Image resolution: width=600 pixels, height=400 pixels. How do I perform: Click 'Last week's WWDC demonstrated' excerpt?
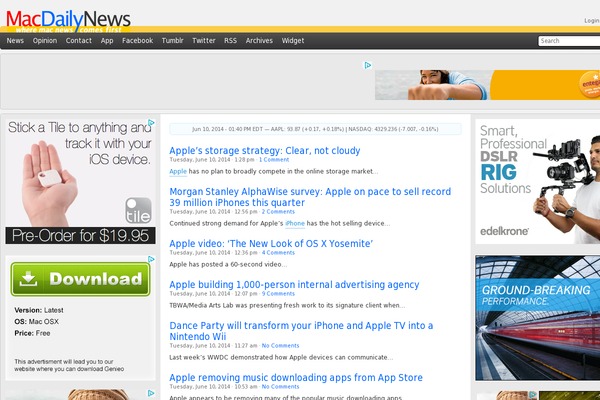(281, 358)
